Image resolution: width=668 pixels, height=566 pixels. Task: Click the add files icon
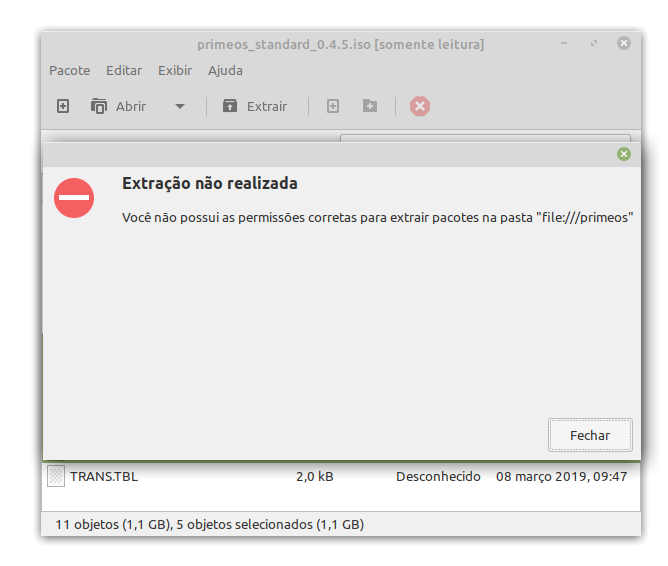pyautogui.click(x=334, y=106)
